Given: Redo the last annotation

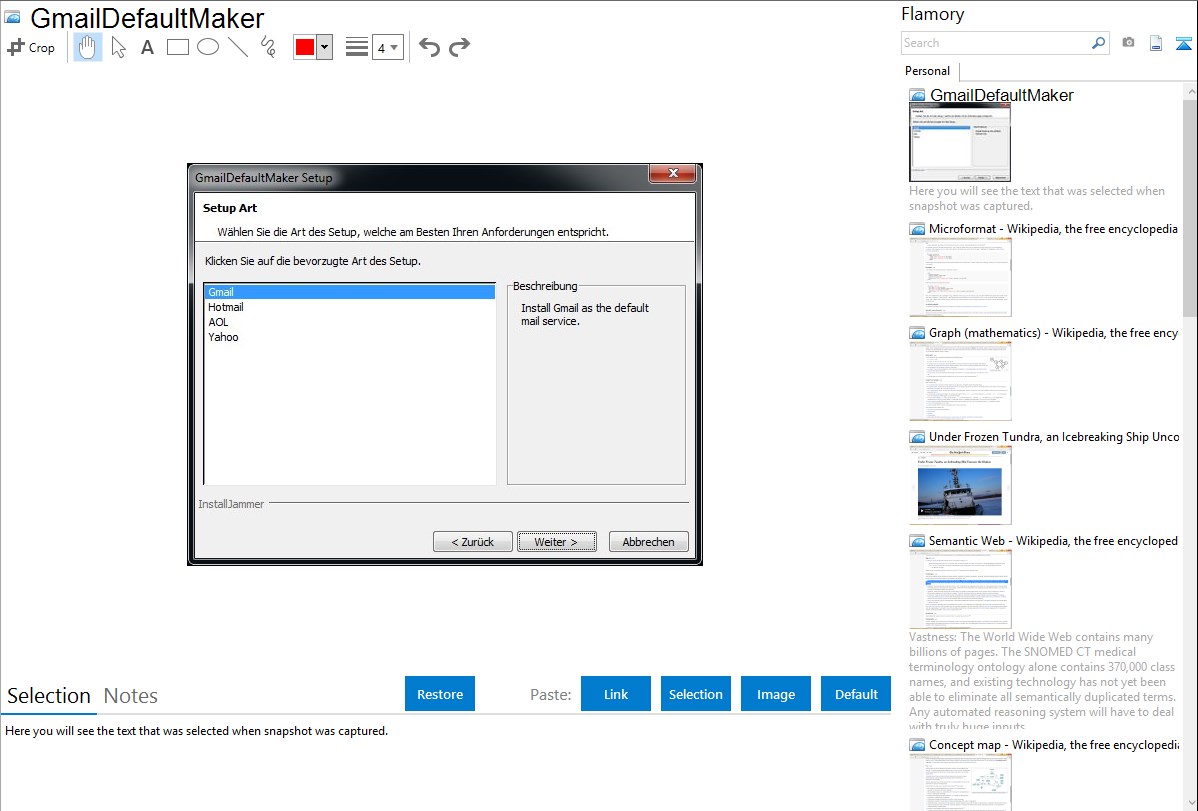Looking at the screenshot, I should point(459,47).
